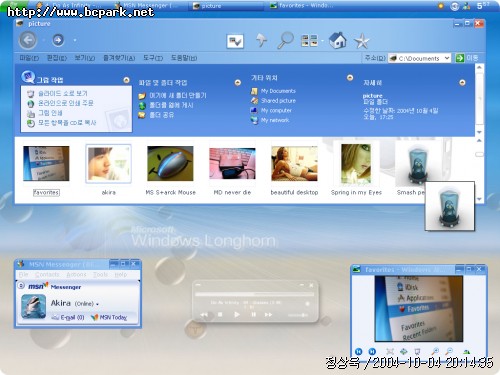Open Messenger Contacts menu
This screenshot has height=375, width=500.
point(47,274)
